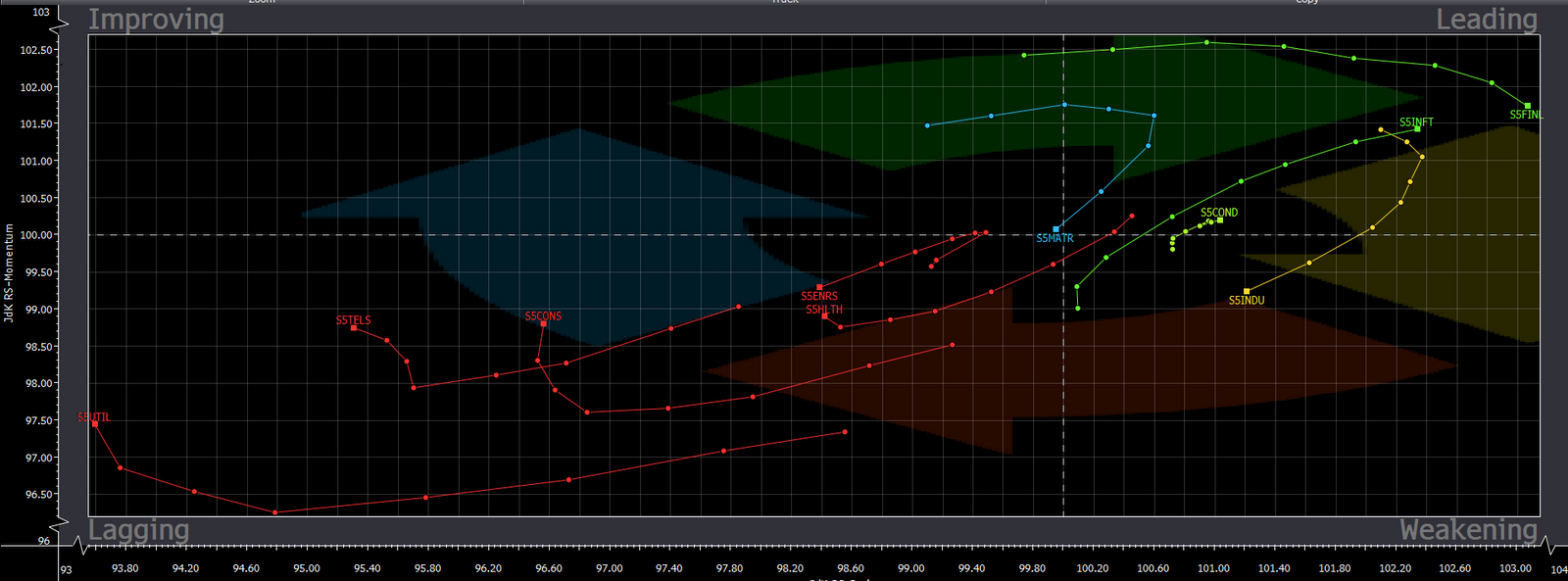The width and height of the screenshot is (1568, 581).
Task: Click the 101.00 value on the vertical axis
Action: tap(37, 162)
